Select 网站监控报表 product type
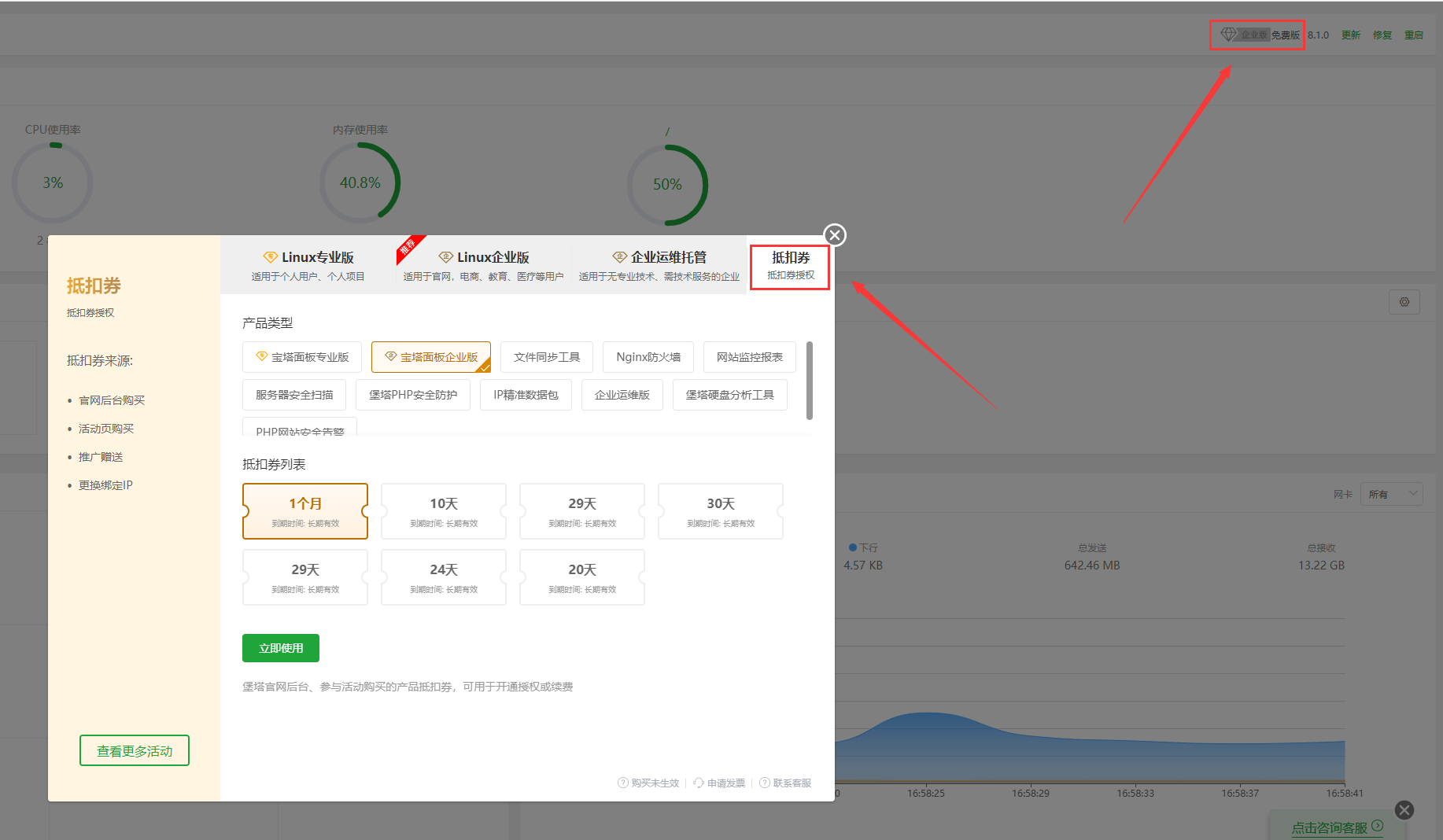Screen dimensions: 1443x840 750,357
